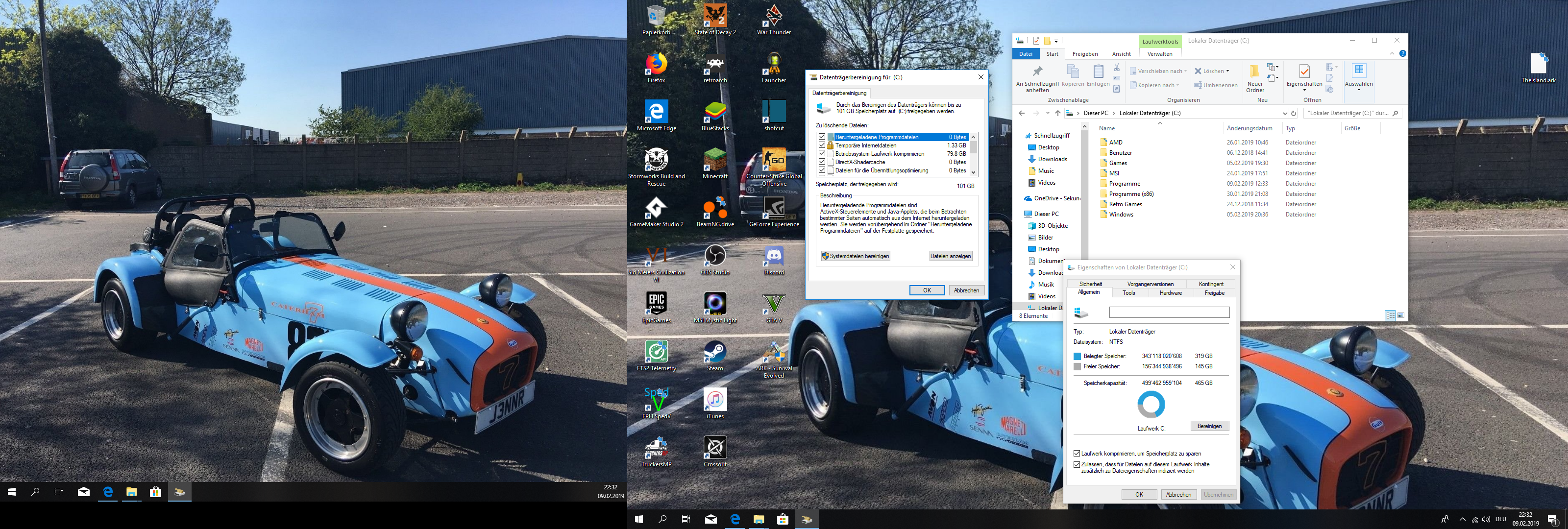Select the Firefox desktop shortcut
Screen dimensions: 1568x529
click(656, 68)
